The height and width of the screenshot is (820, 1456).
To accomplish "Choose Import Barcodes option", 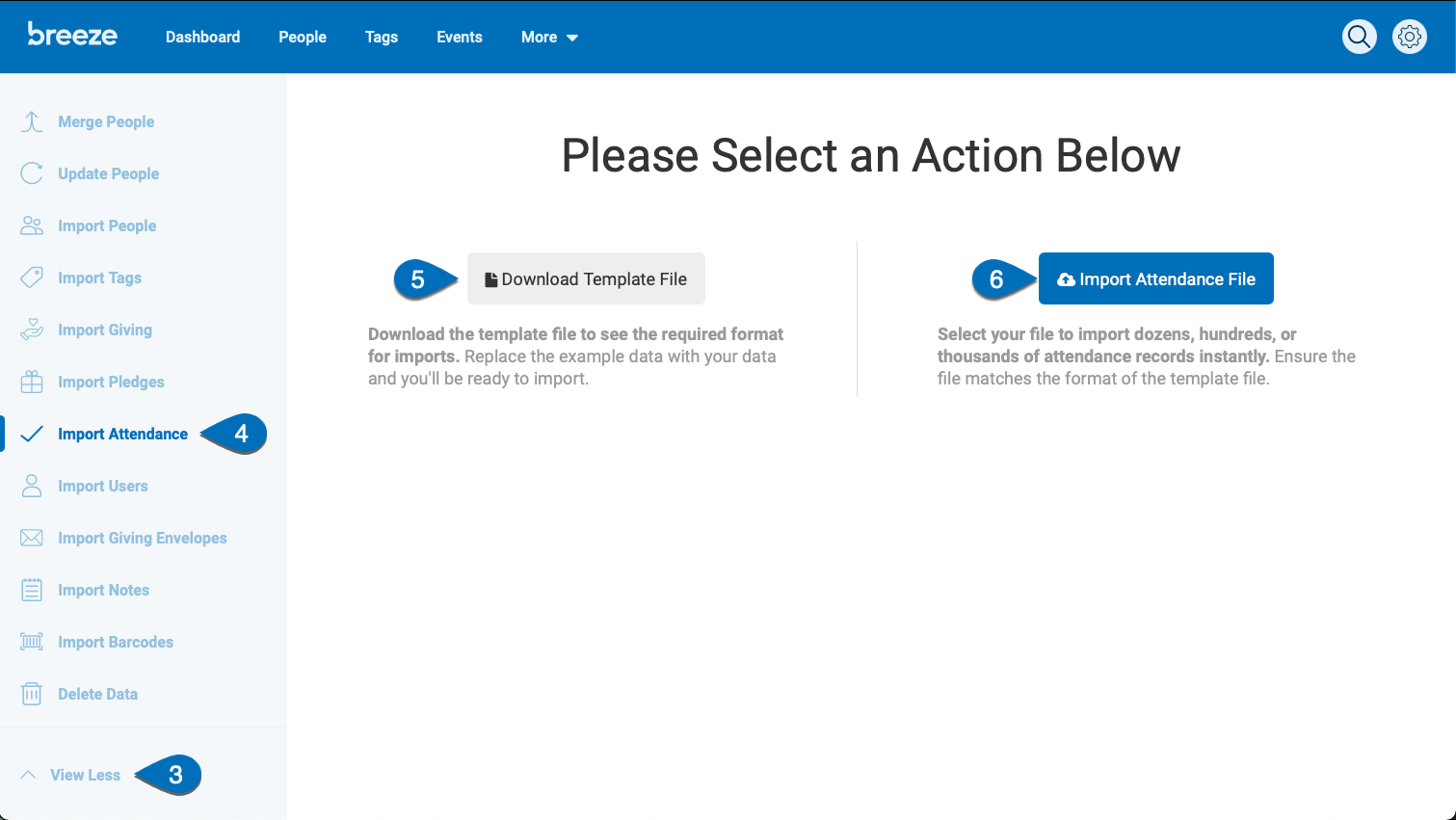I will point(116,642).
